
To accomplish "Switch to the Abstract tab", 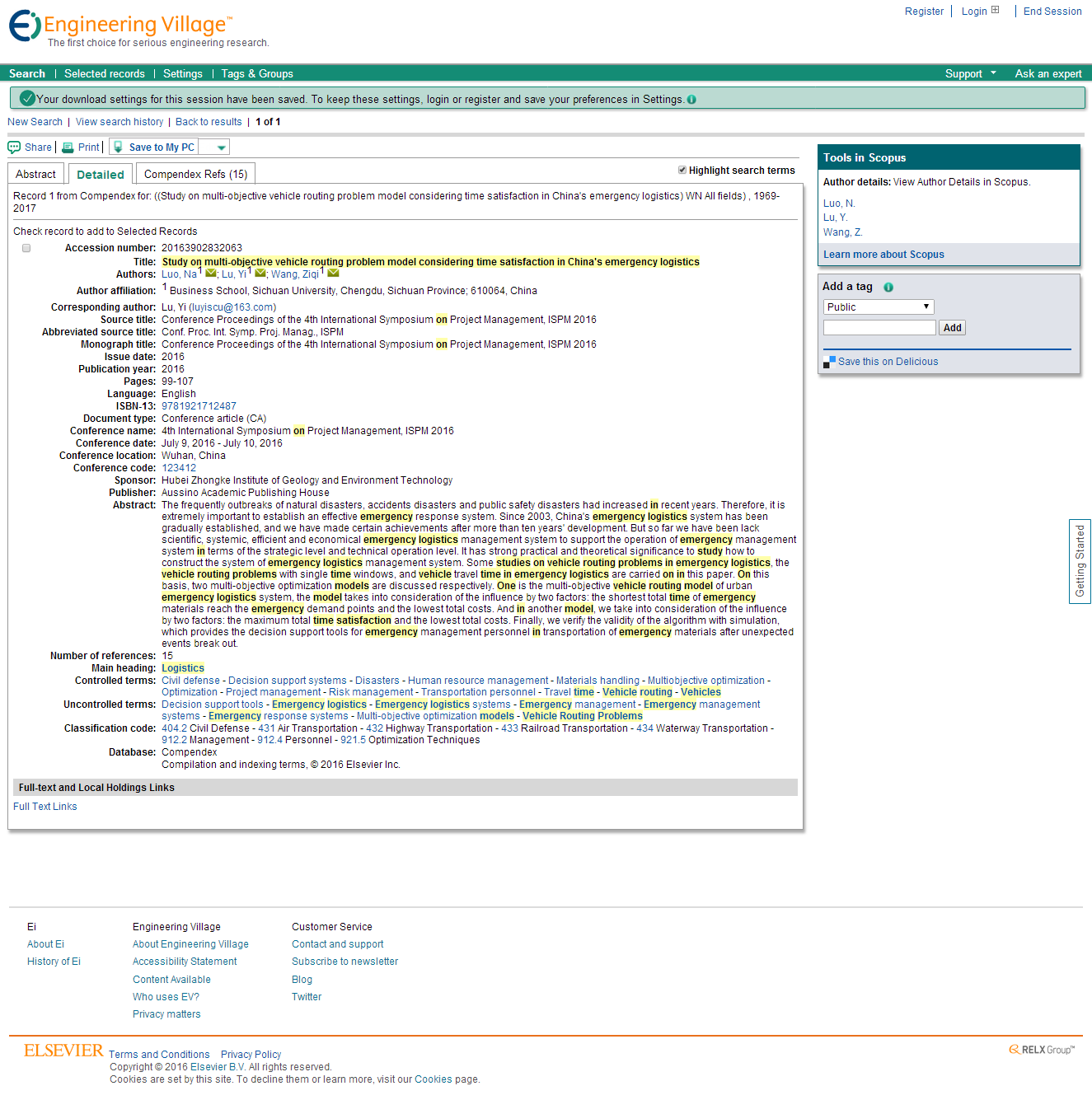I will [x=36, y=174].
